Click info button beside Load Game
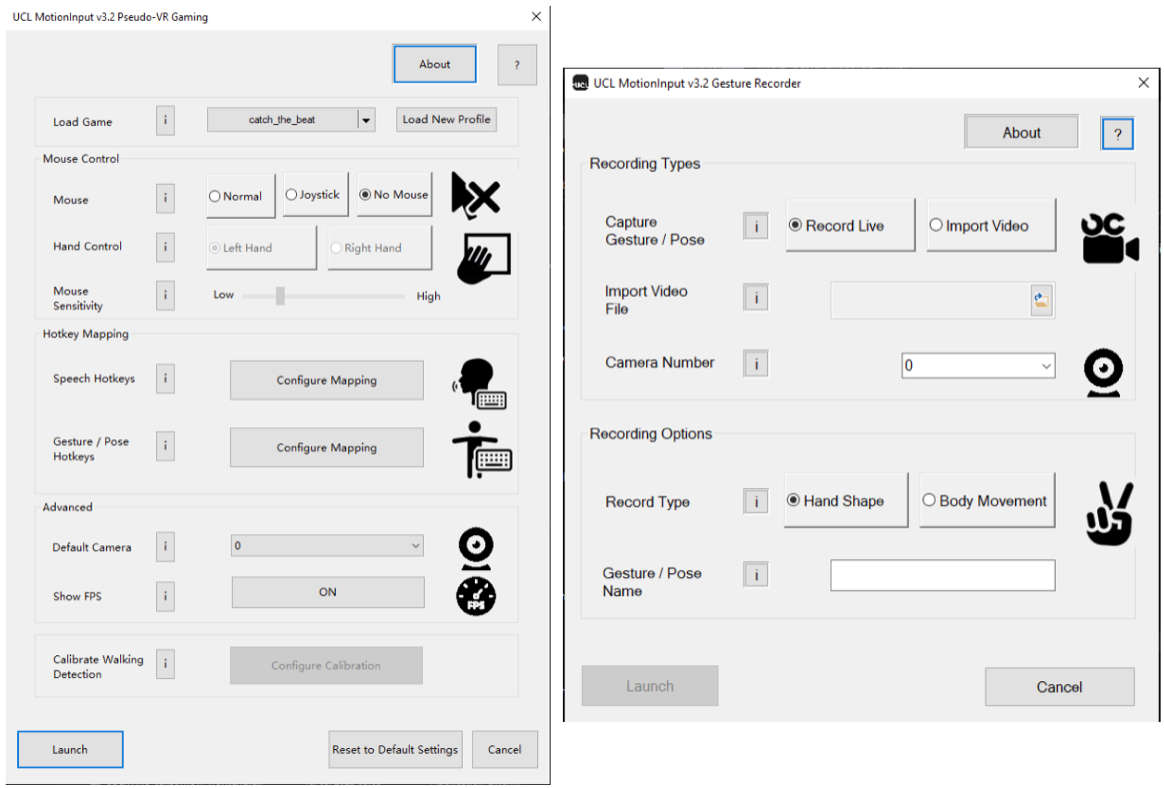Viewport: 1164px width, 788px height. tap(165, 121)
